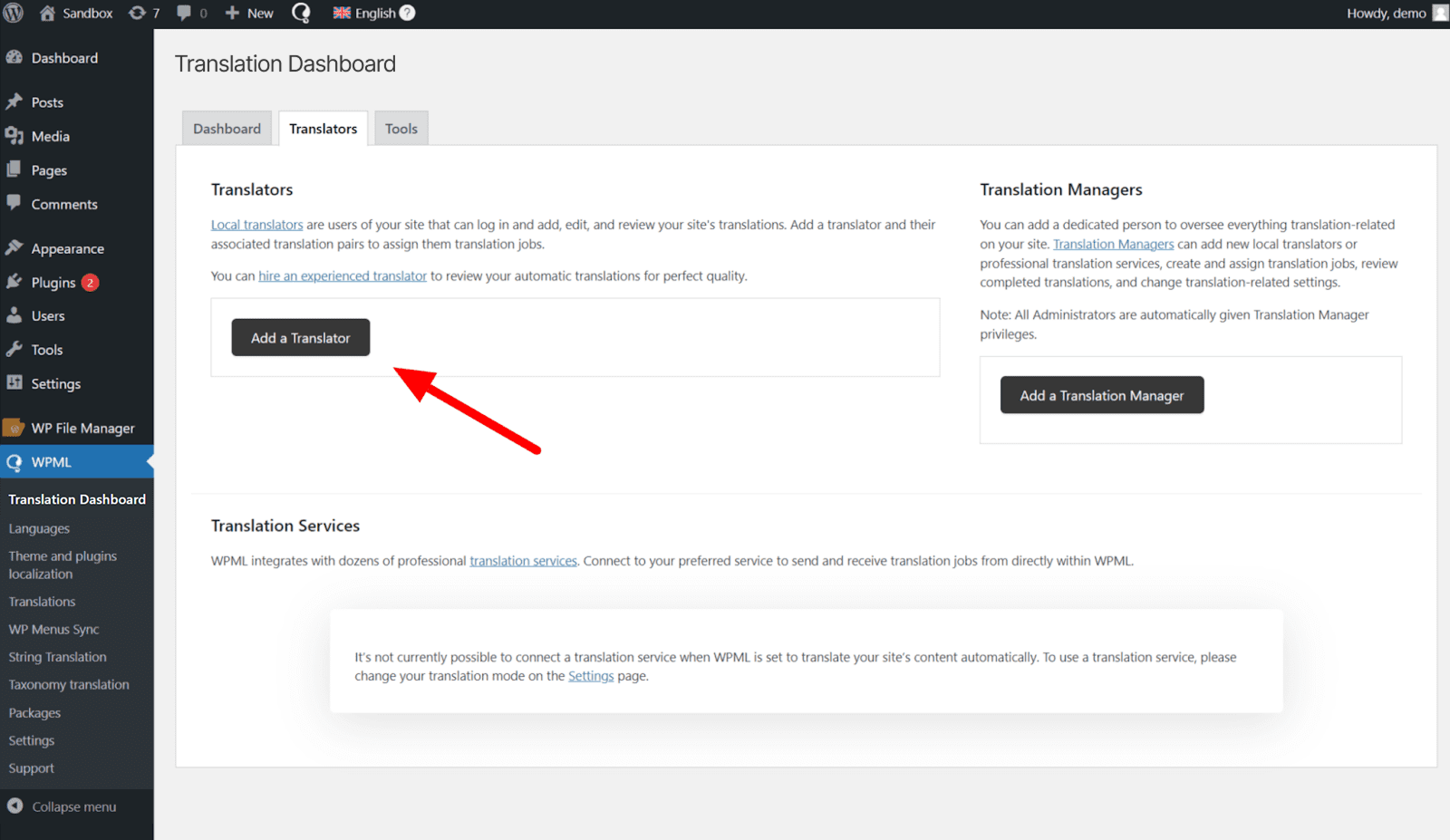
Task: Click the Plugins update badge showing 2
Action: (90, 283)
